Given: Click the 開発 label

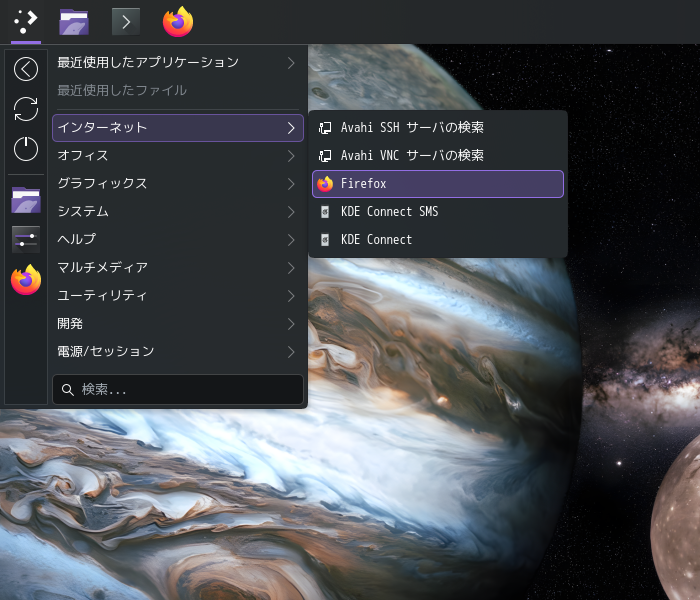Looking at the screenshot, I should 70,324.
